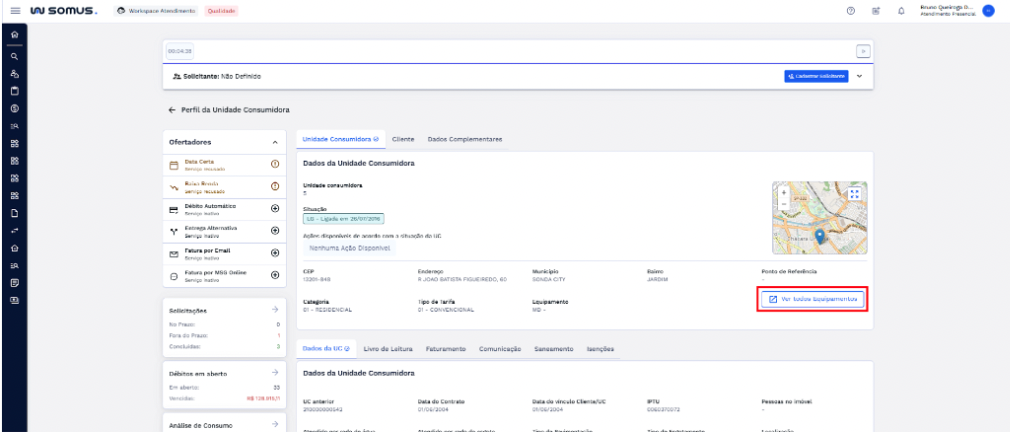This screenshot has height=432, width=1010.
Task: Open the help question mark icon
Action: tap(850, 11)
